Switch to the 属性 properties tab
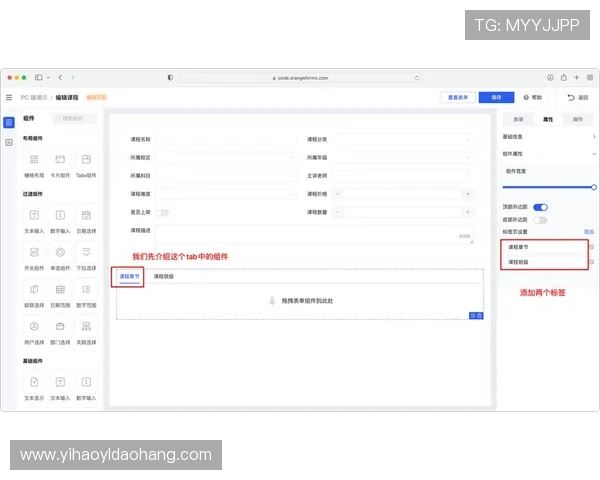Image resolution: width=600 pixels, height=480 pixels. point(548,119)
